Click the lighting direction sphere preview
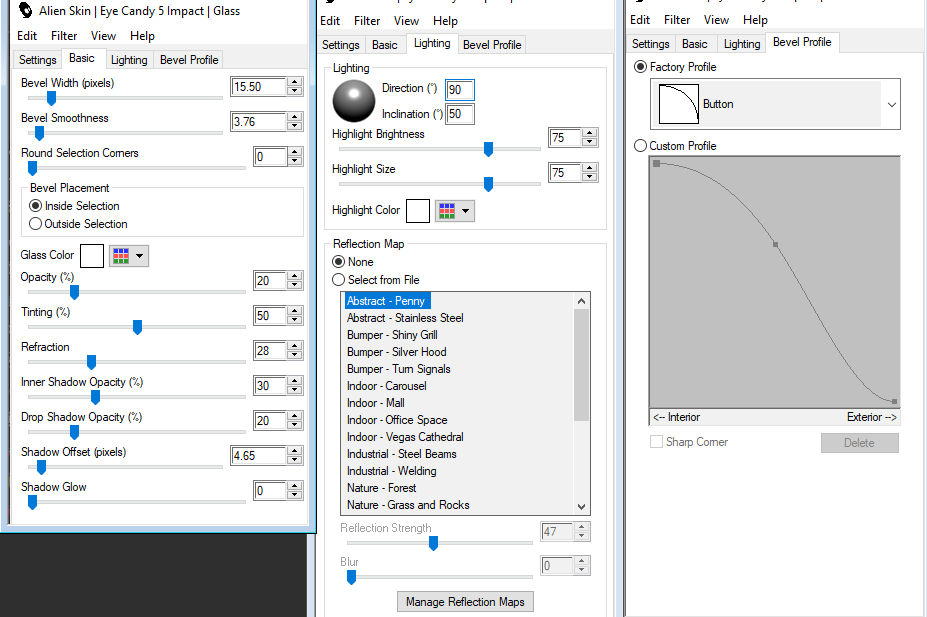The height and width of the screenshot is (617, 927). point(354,101)
